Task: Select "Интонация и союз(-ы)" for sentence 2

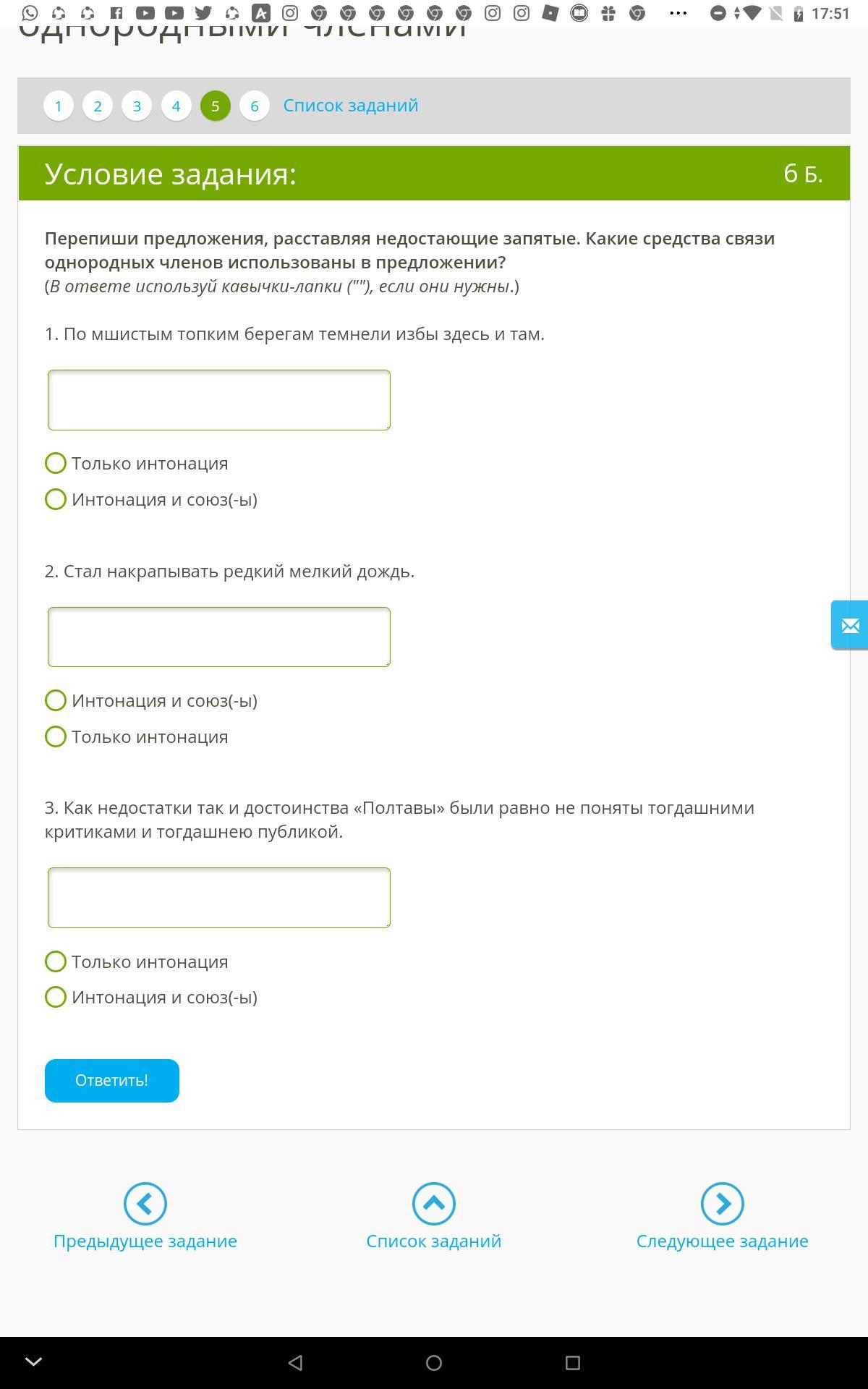Action: 56,700
